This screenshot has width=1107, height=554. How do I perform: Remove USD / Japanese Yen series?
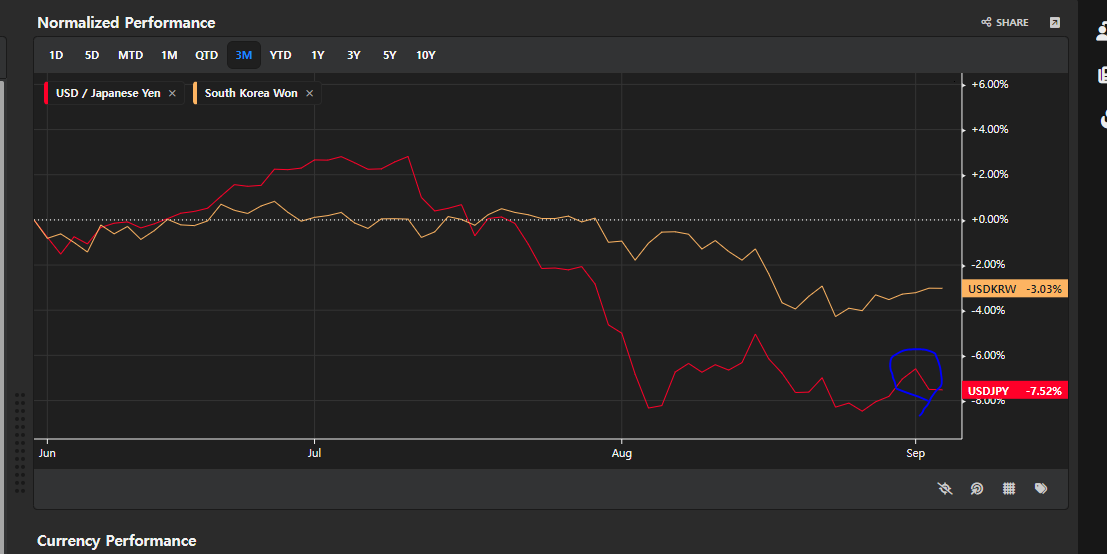(x=172, y=93)
